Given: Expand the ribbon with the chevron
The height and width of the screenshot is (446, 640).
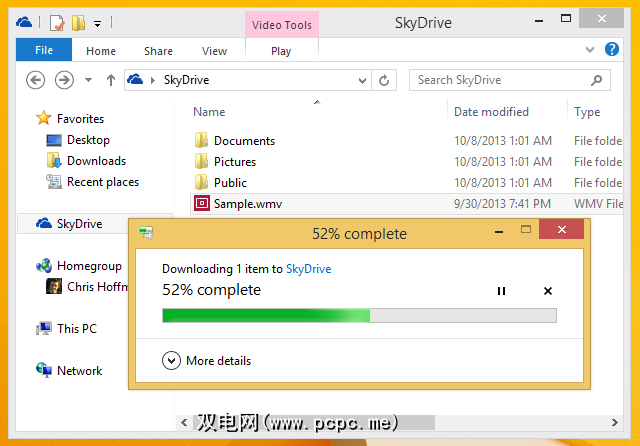Looking at the screenshot, I should point(590,49).
